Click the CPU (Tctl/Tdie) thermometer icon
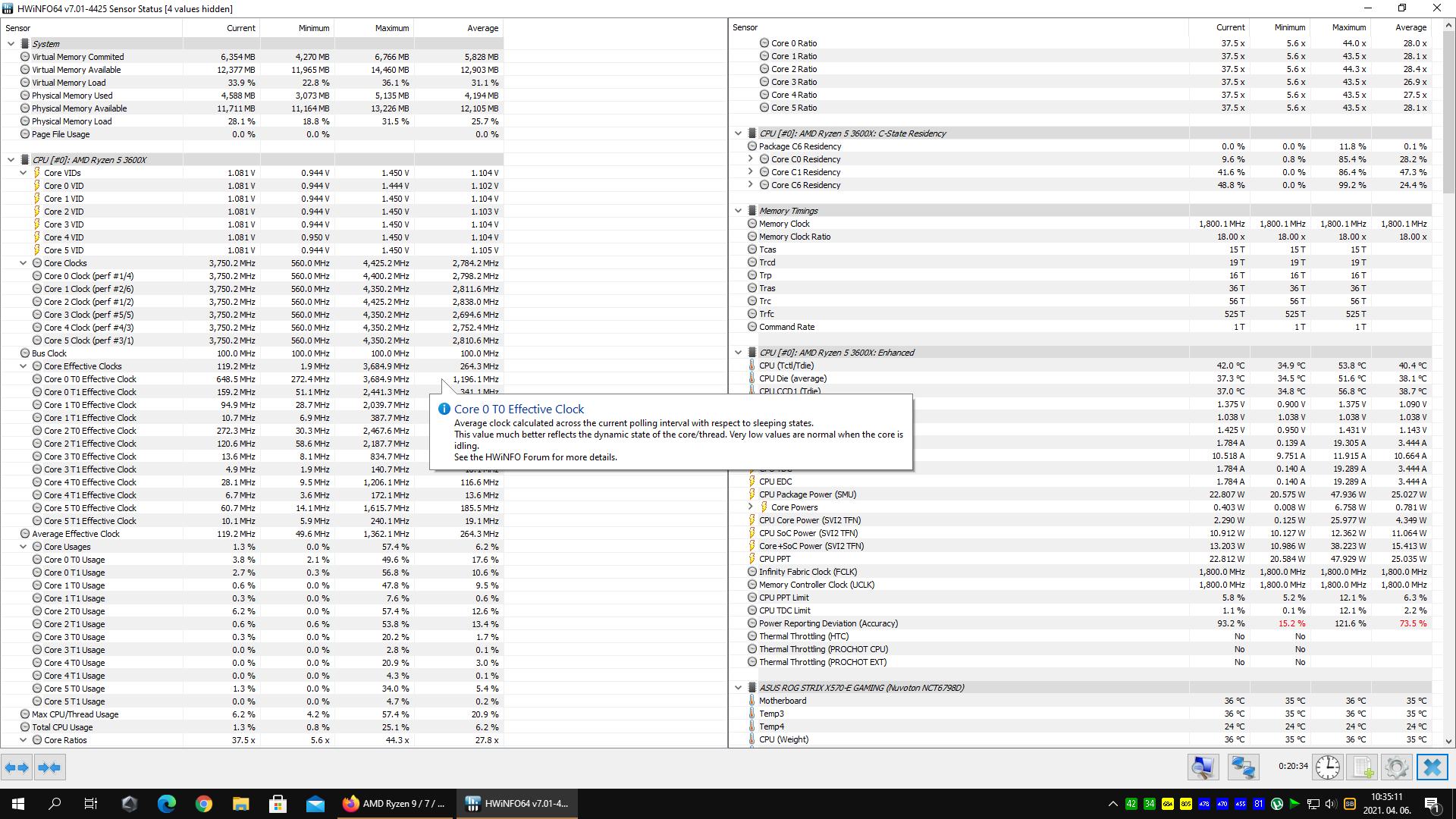The image size is (1456, 819). (752, 366)
